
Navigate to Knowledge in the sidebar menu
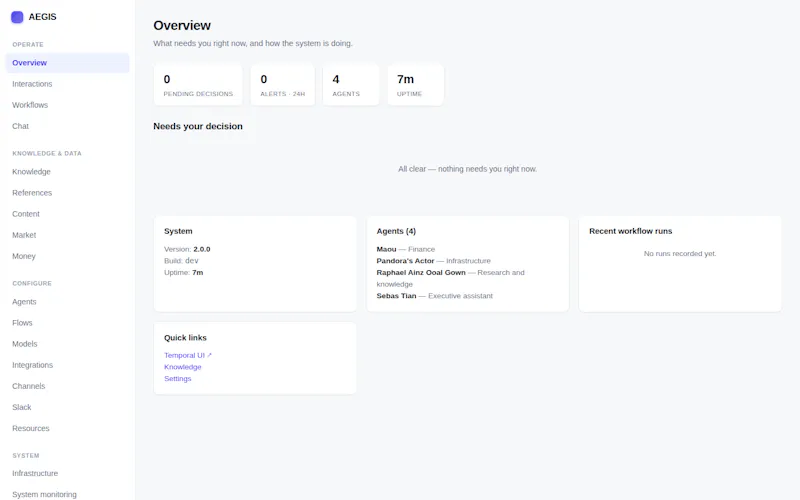pyautogui.click(x=67, y=171)
